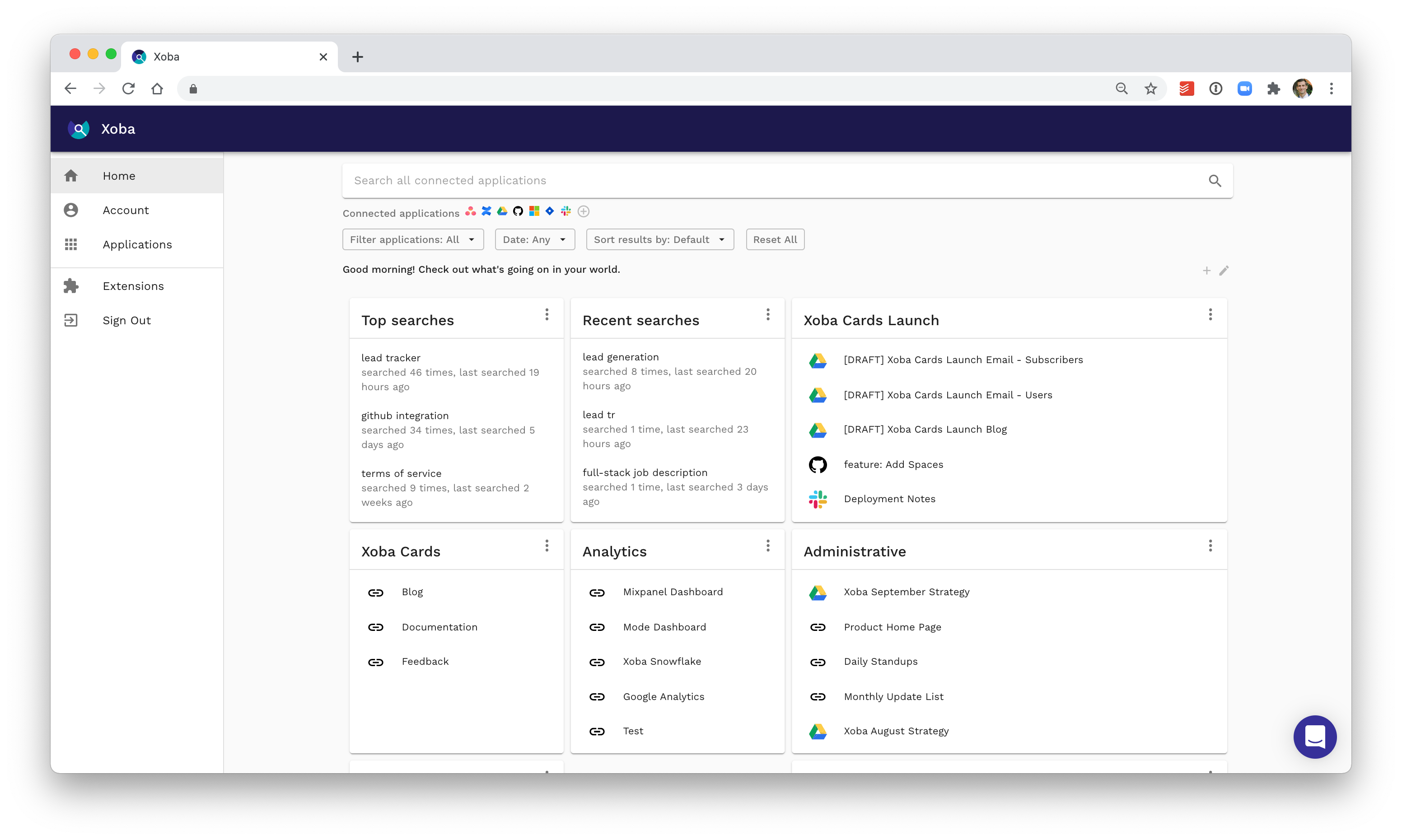Bookmark page with the star icon
Viewport: 1402px width, 840px height.
(1151, 89)
